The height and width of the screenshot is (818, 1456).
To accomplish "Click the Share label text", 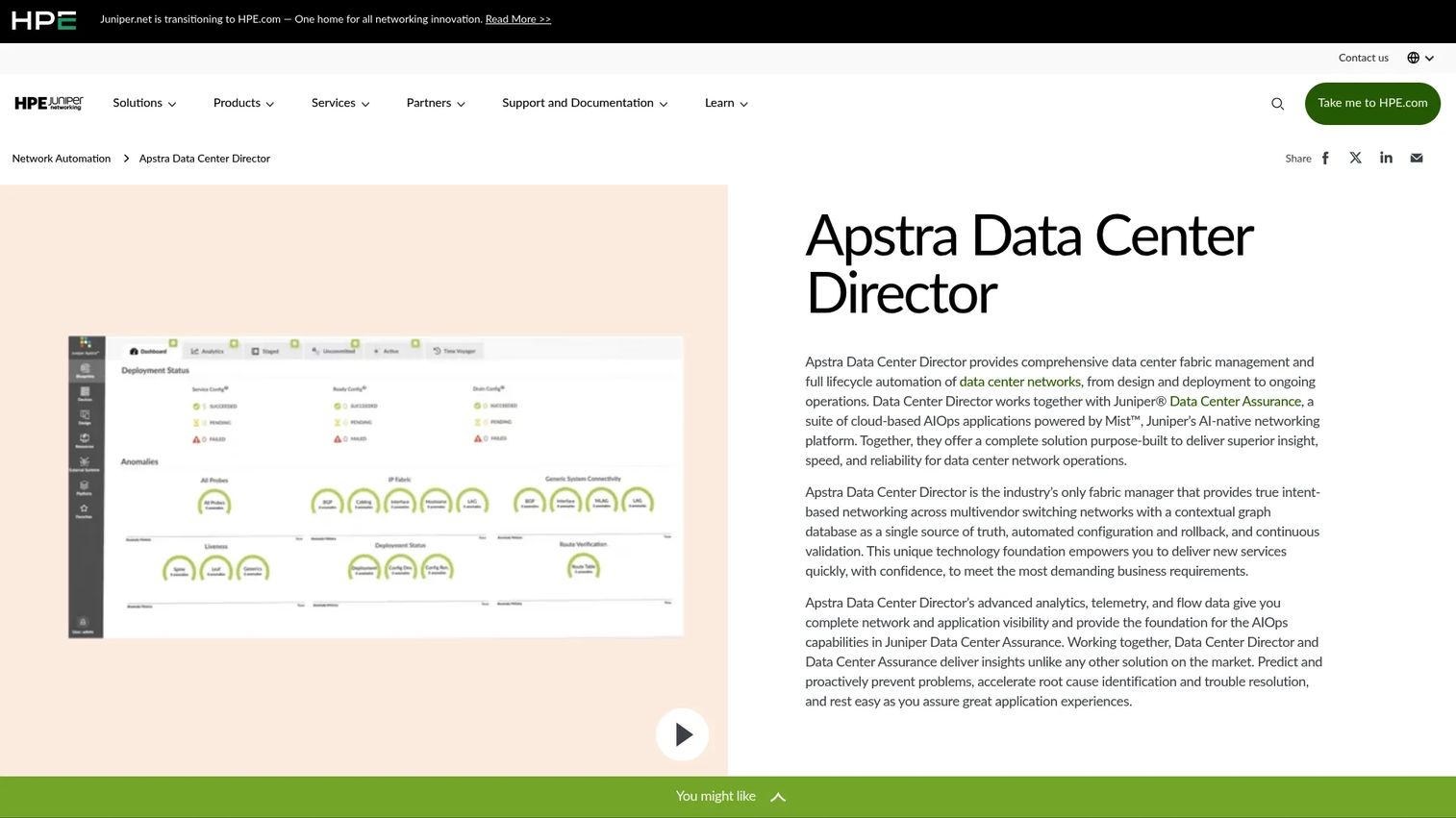I will pos(1298,159).
